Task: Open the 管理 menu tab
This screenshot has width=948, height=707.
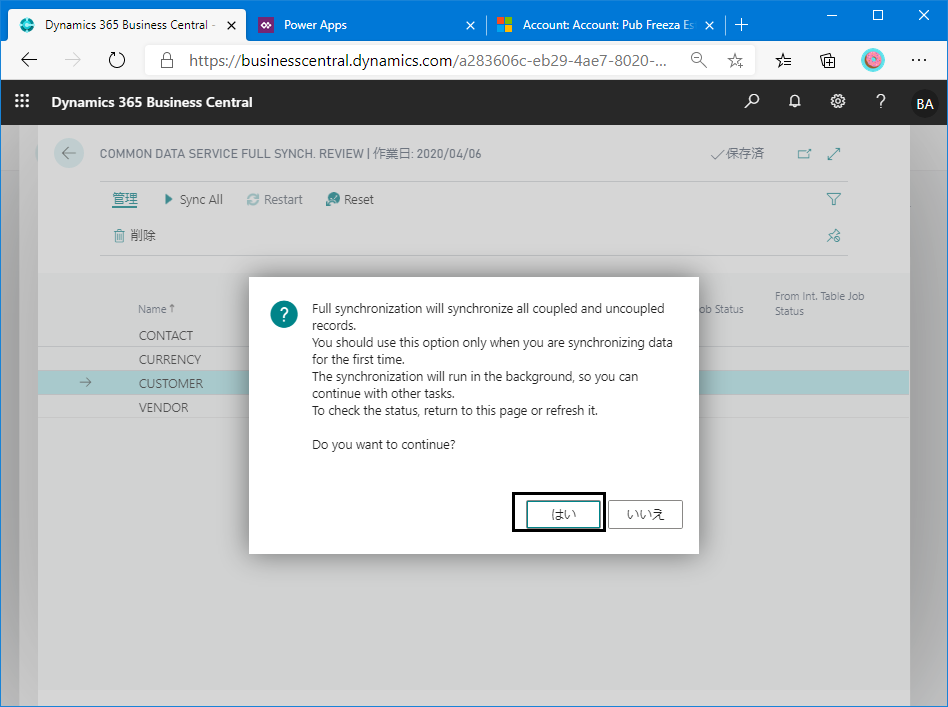Action: [125, 199]
